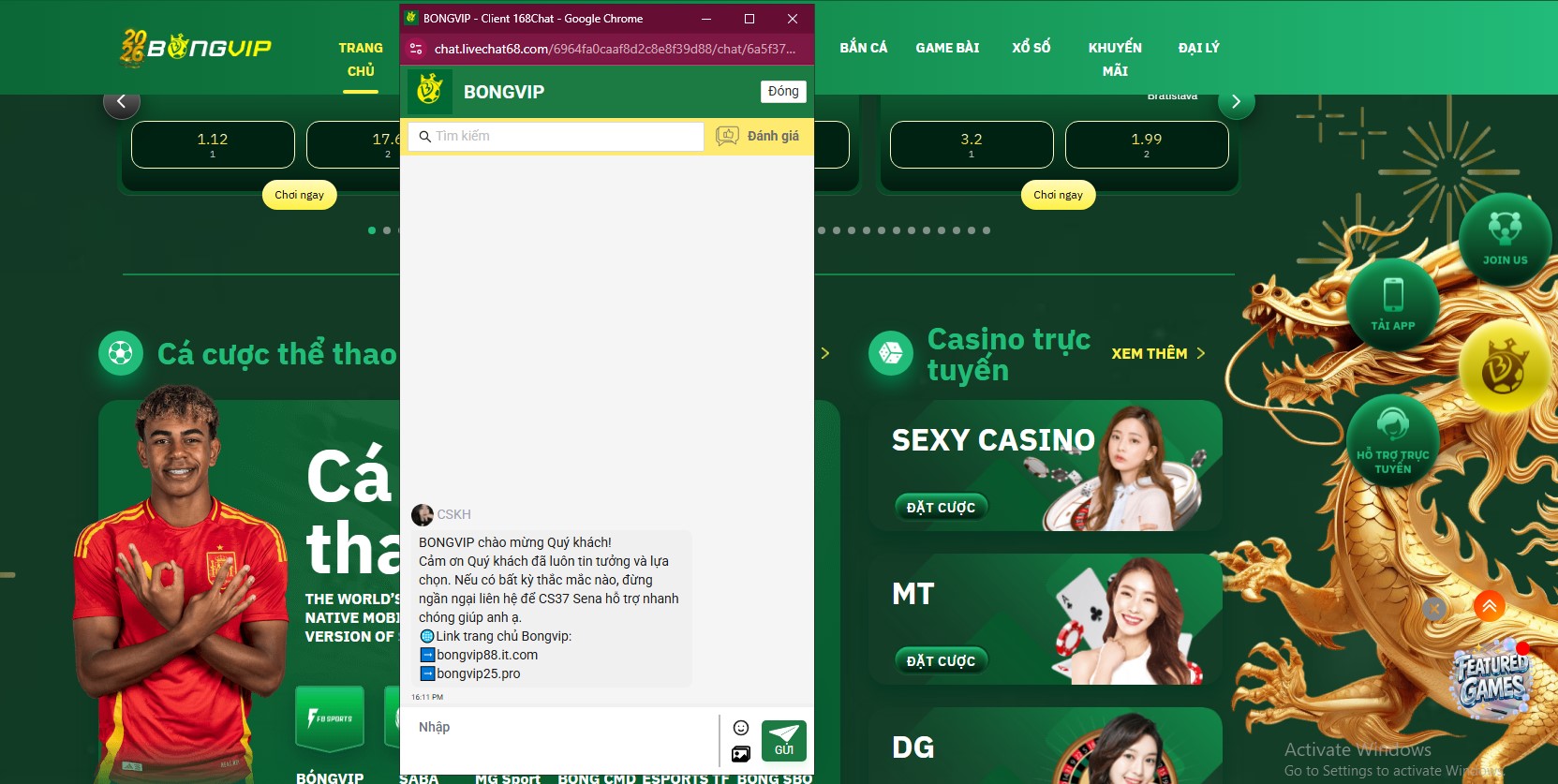This screenshot has width=1558, height=784.
Task: Select the 1.12 odds box
Action: pyautogui.click(x=213, y=144)
